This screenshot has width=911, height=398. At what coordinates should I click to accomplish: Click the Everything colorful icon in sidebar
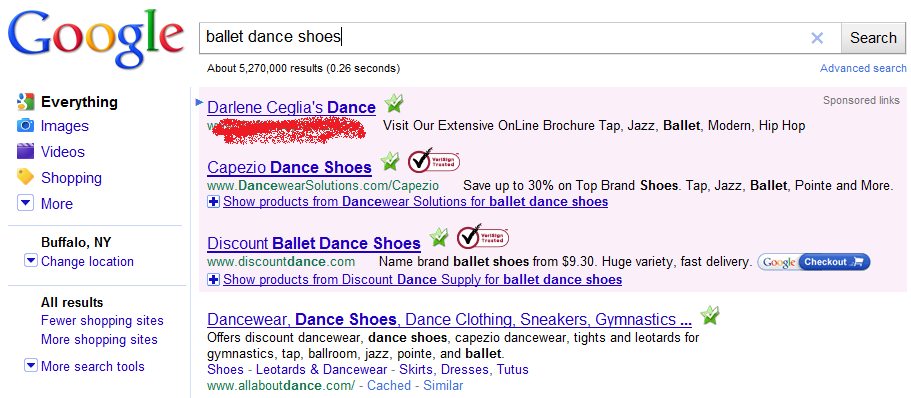pyautogui.click(x=25, y=102)
